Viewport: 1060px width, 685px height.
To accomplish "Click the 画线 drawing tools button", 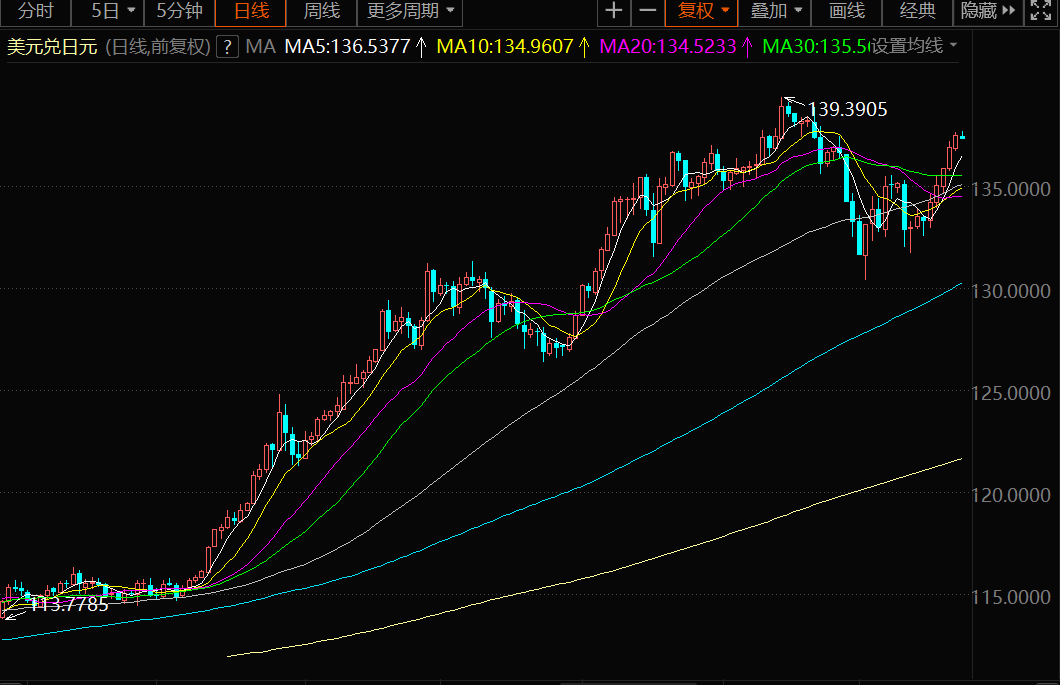I will (846, 11).
